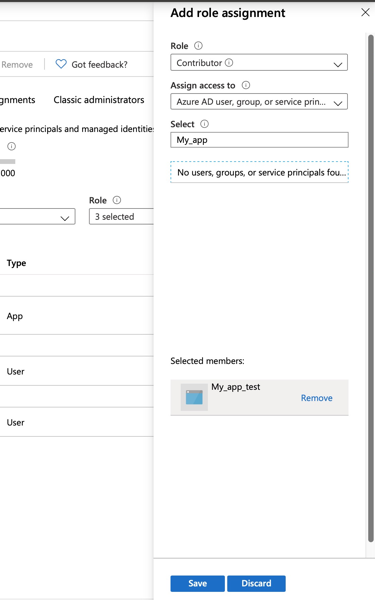Remove My_app_test from selected members
The width and height of the screenshot is (375, 600).
(316, 398)
